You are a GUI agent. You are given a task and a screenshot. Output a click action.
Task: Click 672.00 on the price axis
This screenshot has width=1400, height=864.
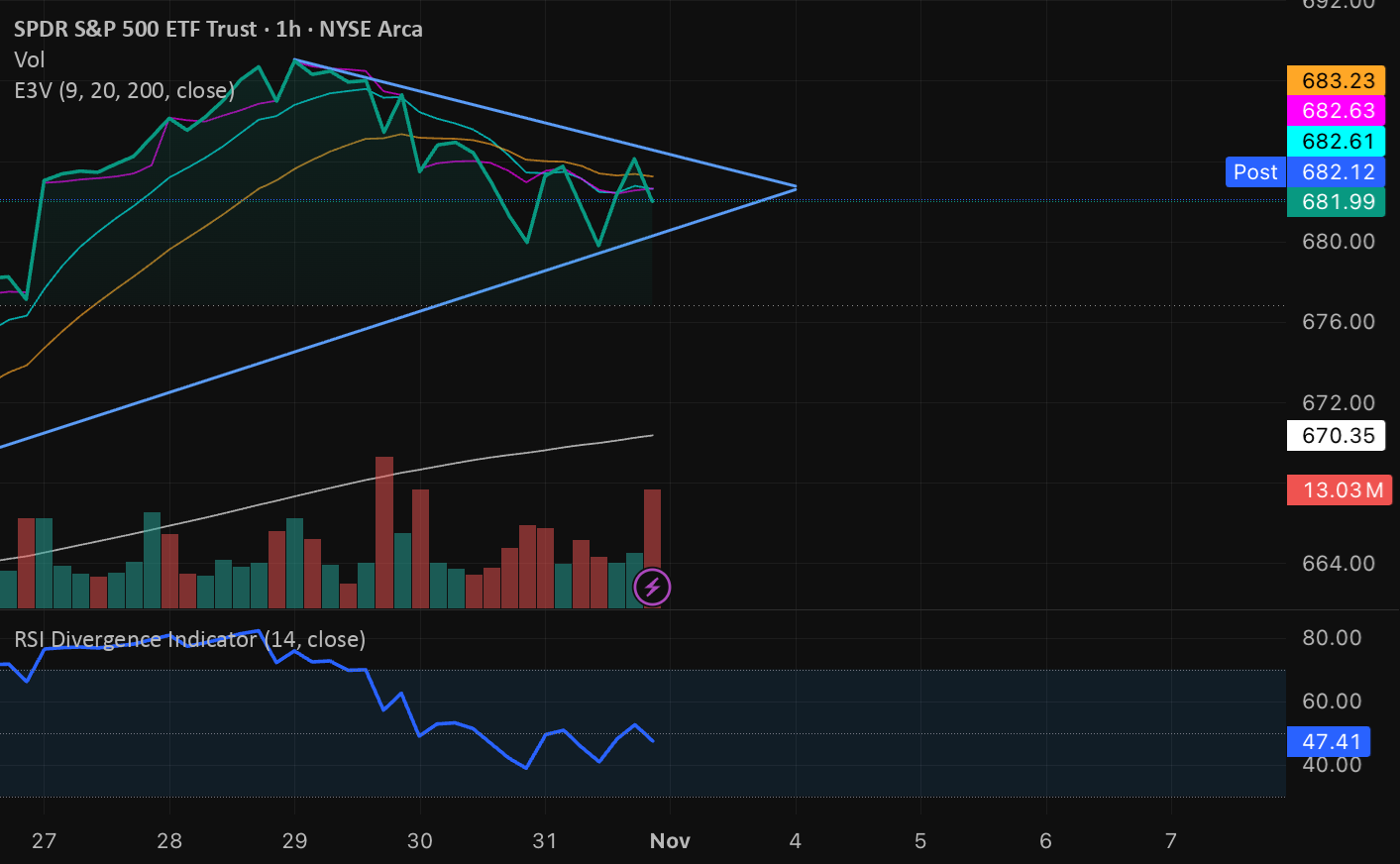tap(1338, 402)
